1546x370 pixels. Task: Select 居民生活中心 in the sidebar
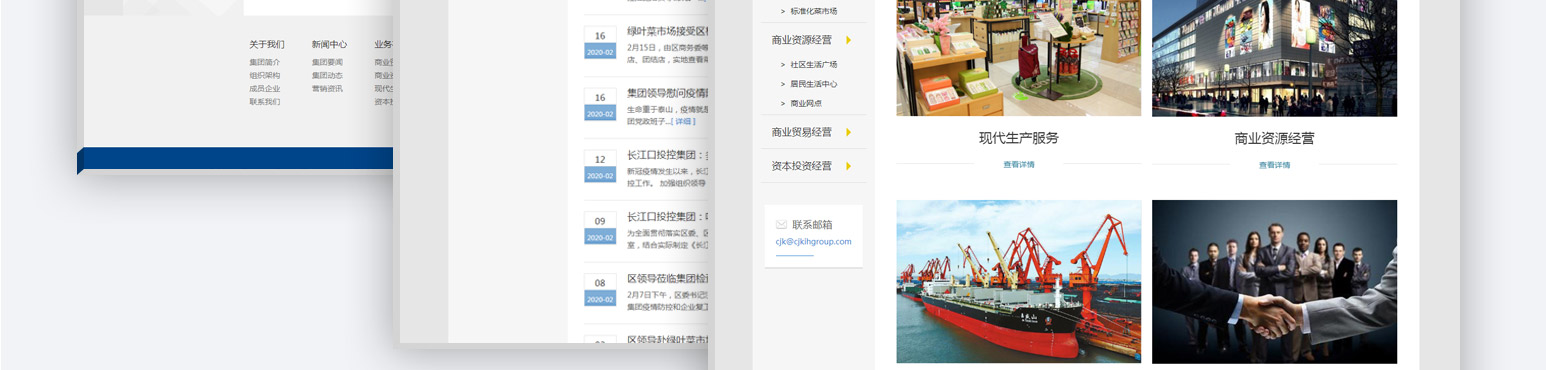[x=813, y=84]
